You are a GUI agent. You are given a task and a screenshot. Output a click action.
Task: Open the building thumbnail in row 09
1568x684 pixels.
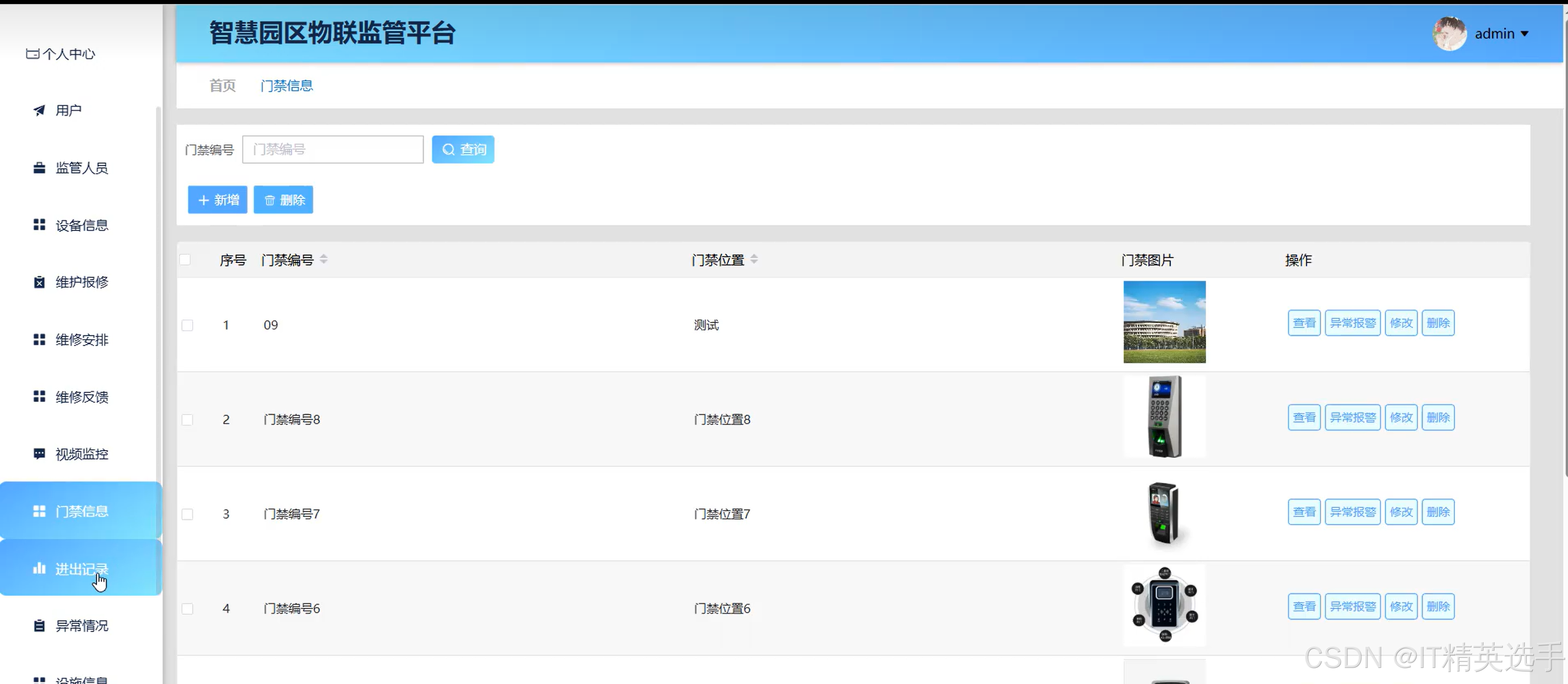pos(1165,322)
